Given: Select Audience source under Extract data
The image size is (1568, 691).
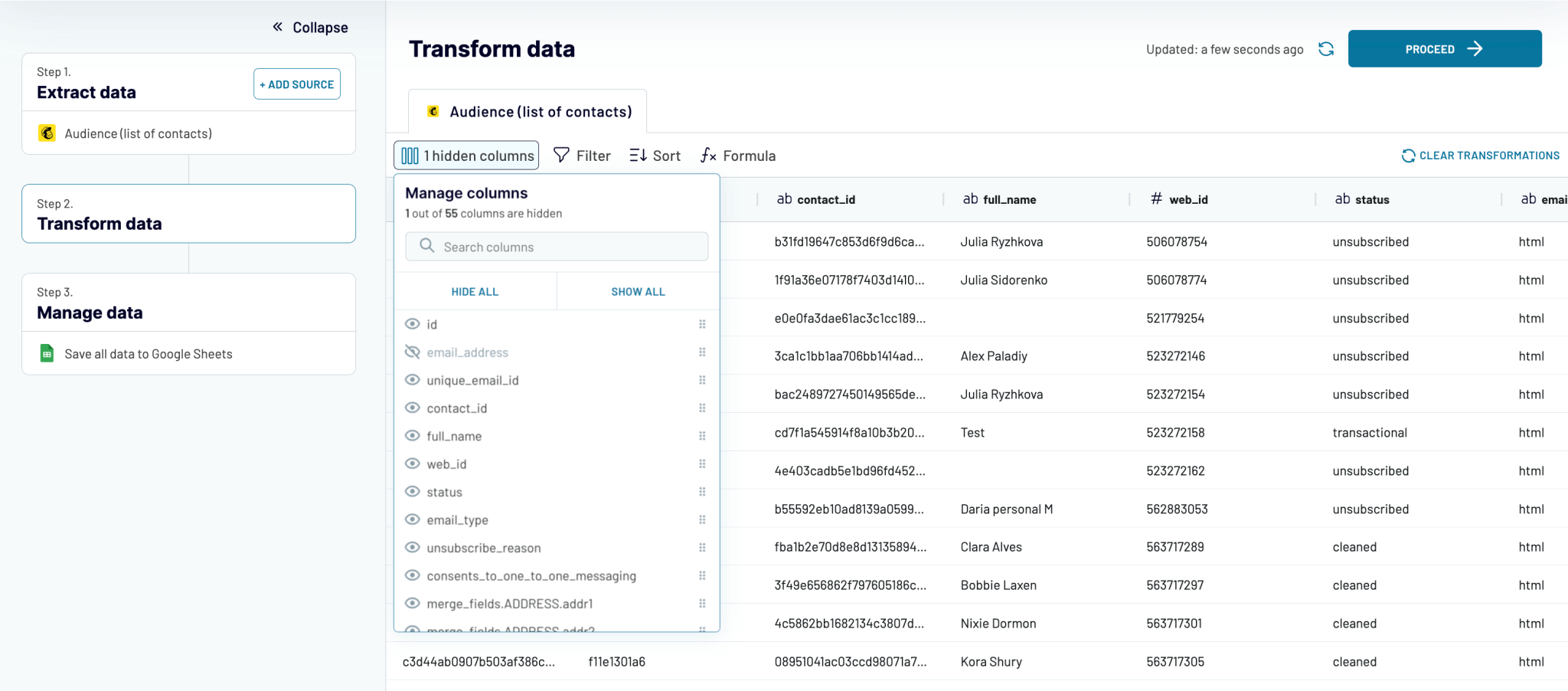Looking at the screenshot, I should (x=188, y=133).
